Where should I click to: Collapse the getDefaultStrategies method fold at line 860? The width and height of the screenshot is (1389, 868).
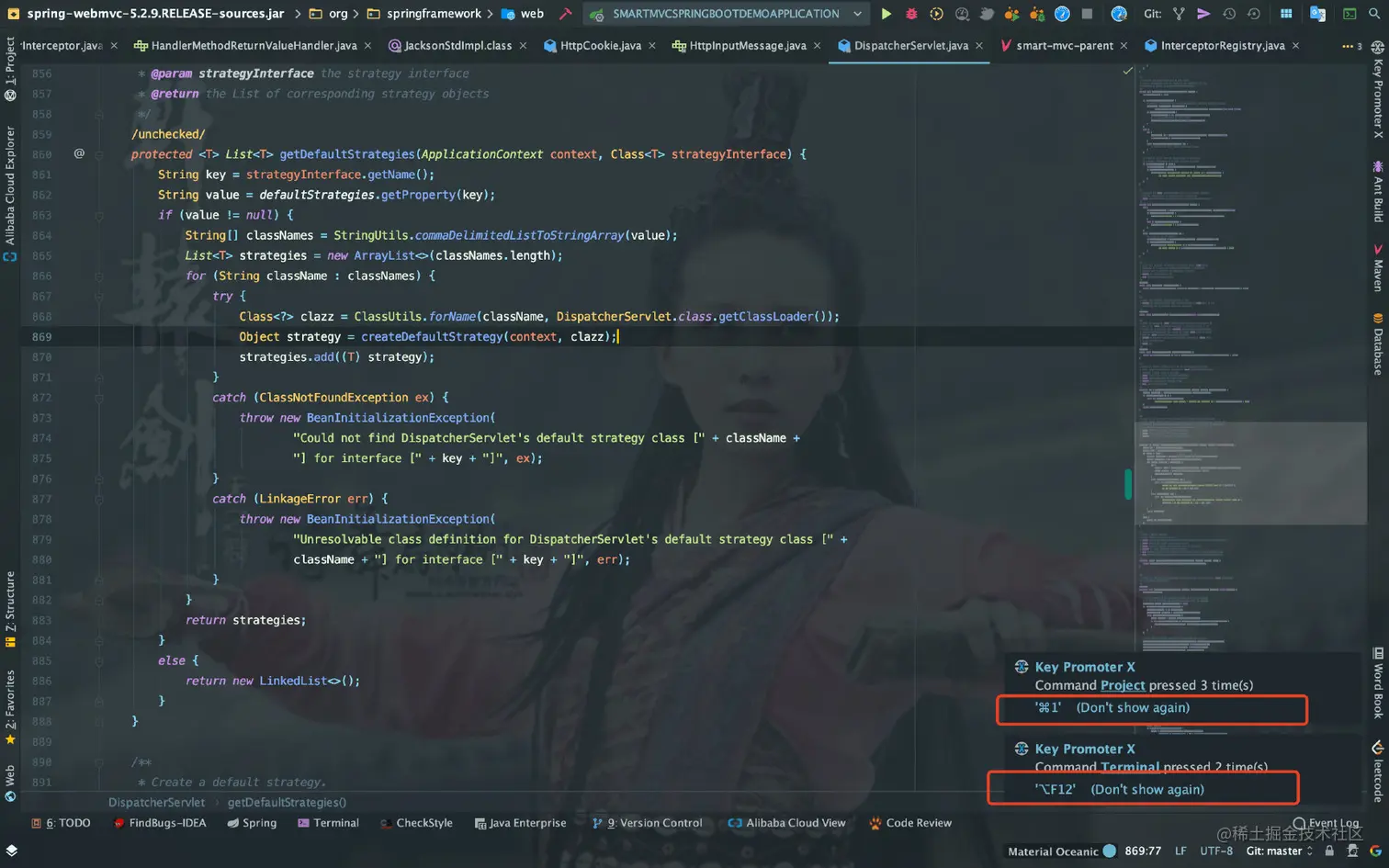point(99,154)
